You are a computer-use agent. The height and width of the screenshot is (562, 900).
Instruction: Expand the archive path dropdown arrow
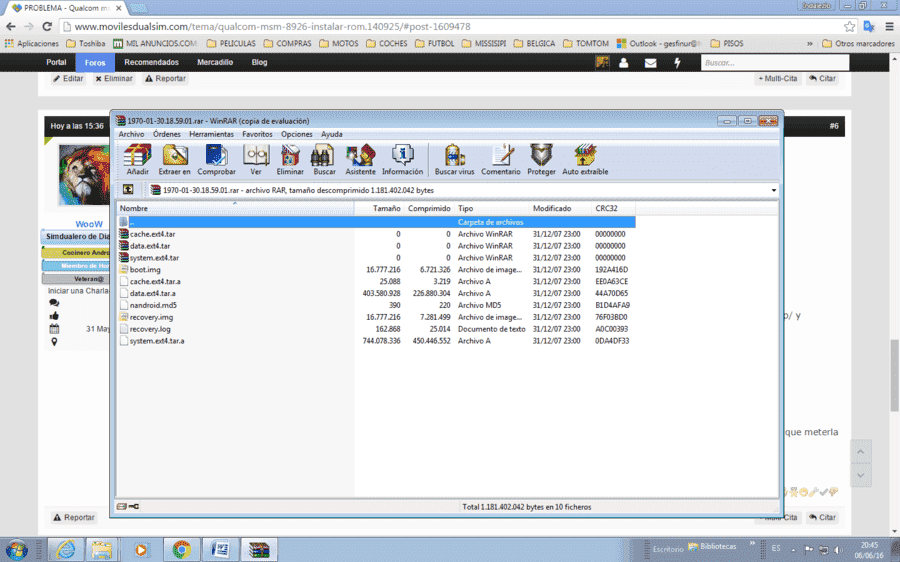(x=773, y=190)
